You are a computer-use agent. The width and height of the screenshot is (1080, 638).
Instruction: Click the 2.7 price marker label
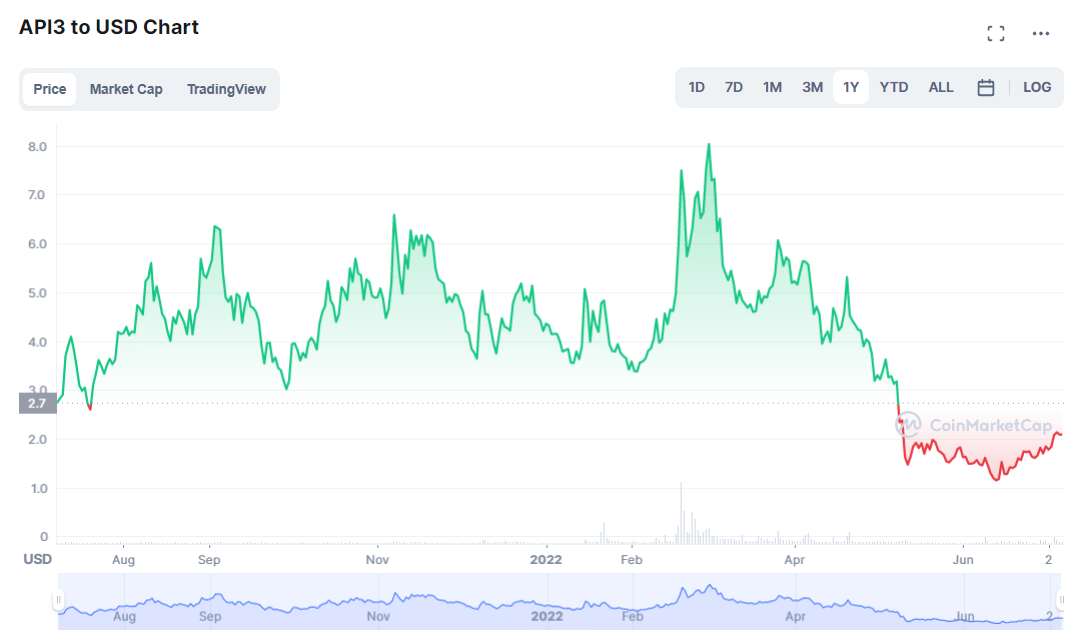(x=37, y=404)
